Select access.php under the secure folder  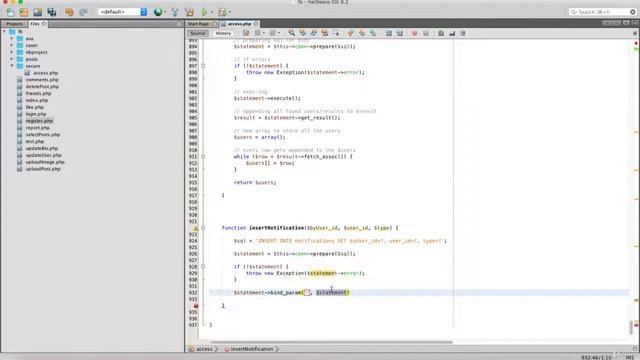click(x=45, y=73)
